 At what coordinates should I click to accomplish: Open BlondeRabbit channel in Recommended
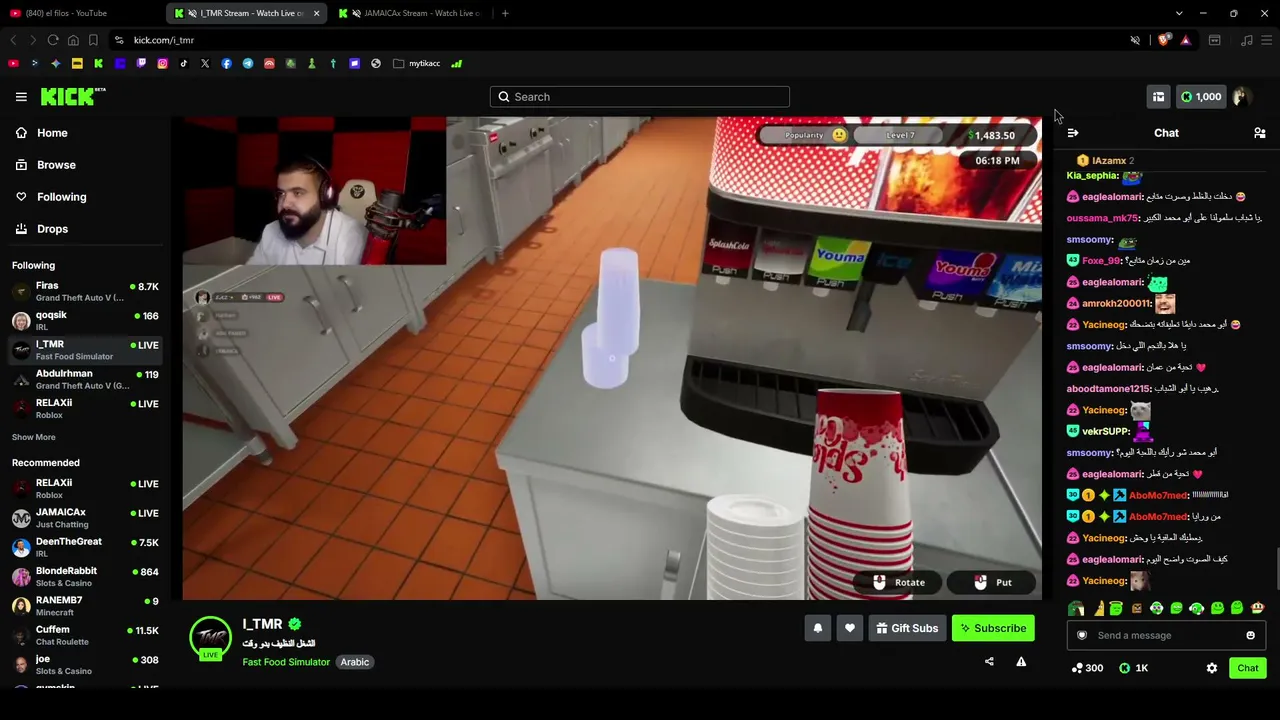[x=85, y=576]
